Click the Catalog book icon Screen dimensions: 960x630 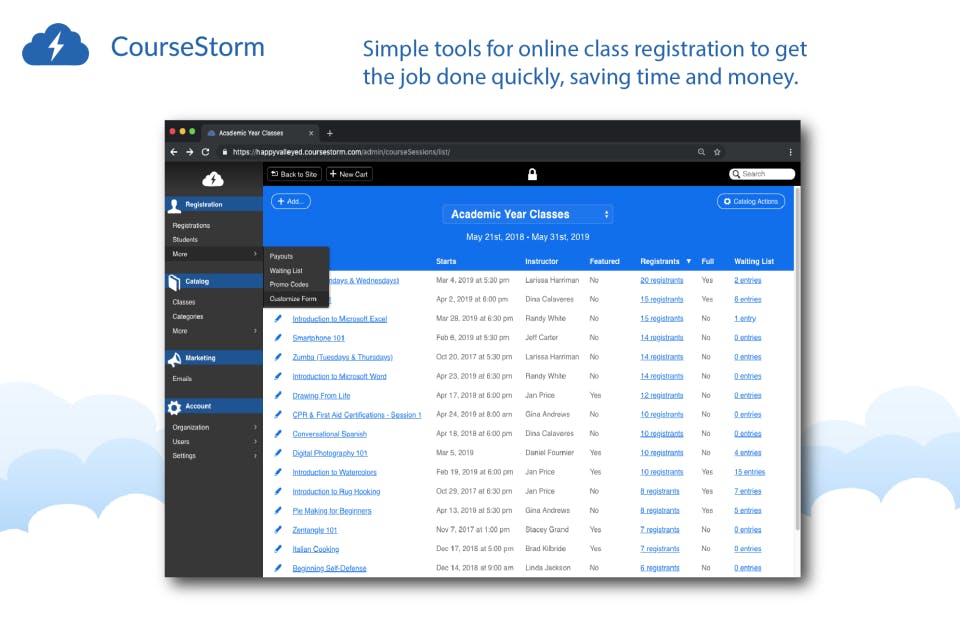click(174, 282)
